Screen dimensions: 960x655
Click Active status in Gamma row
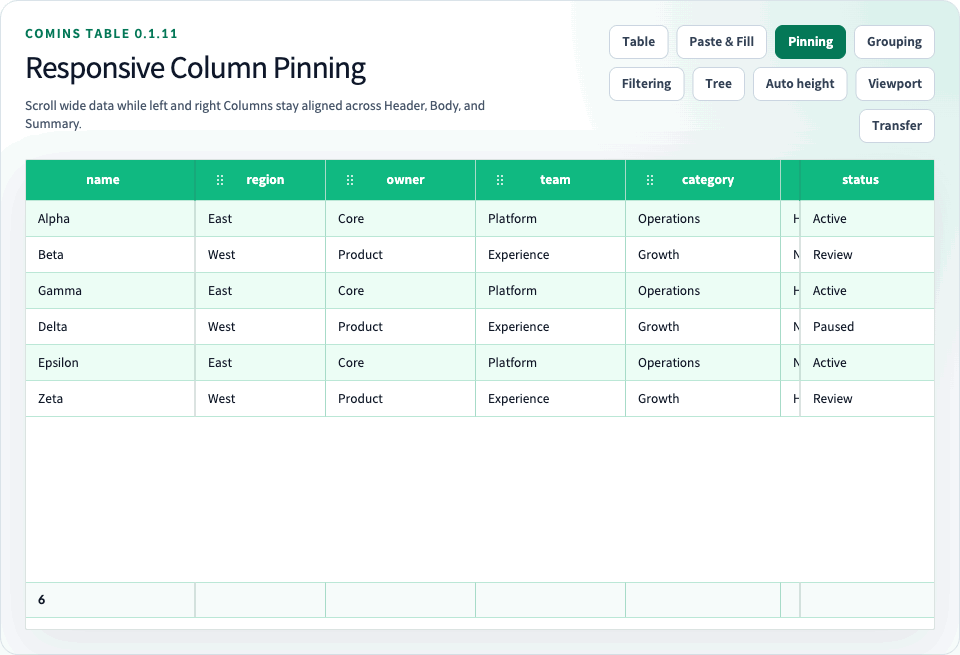867,291
